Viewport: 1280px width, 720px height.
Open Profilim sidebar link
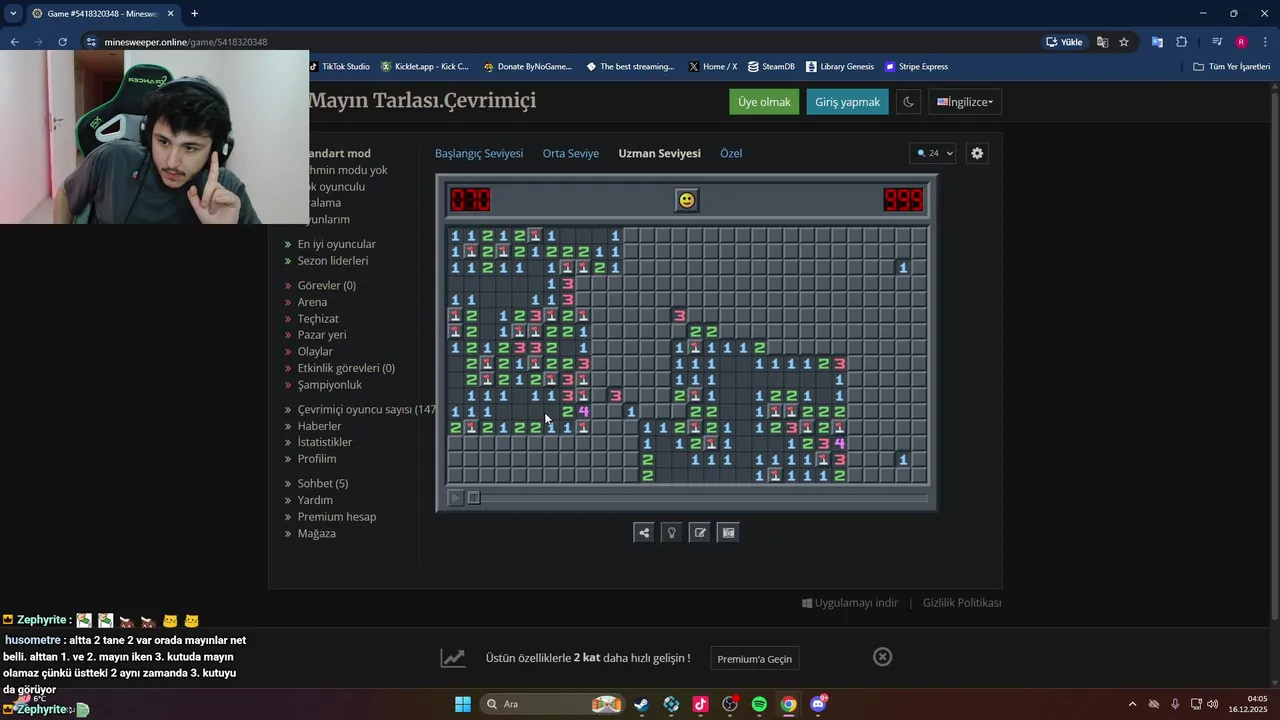point(317,459)
